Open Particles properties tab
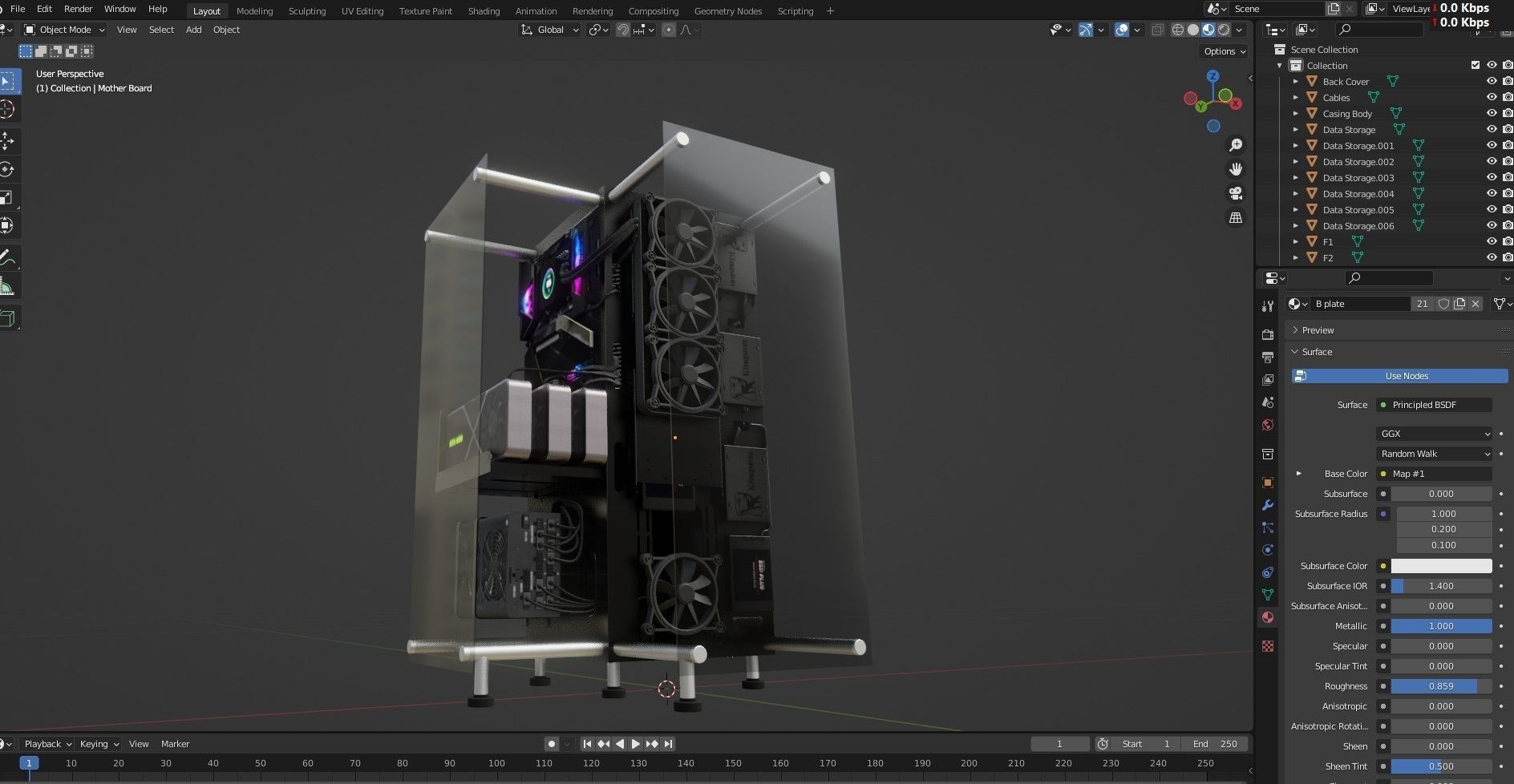1514x784 pixels. [x=1268, y=527]
